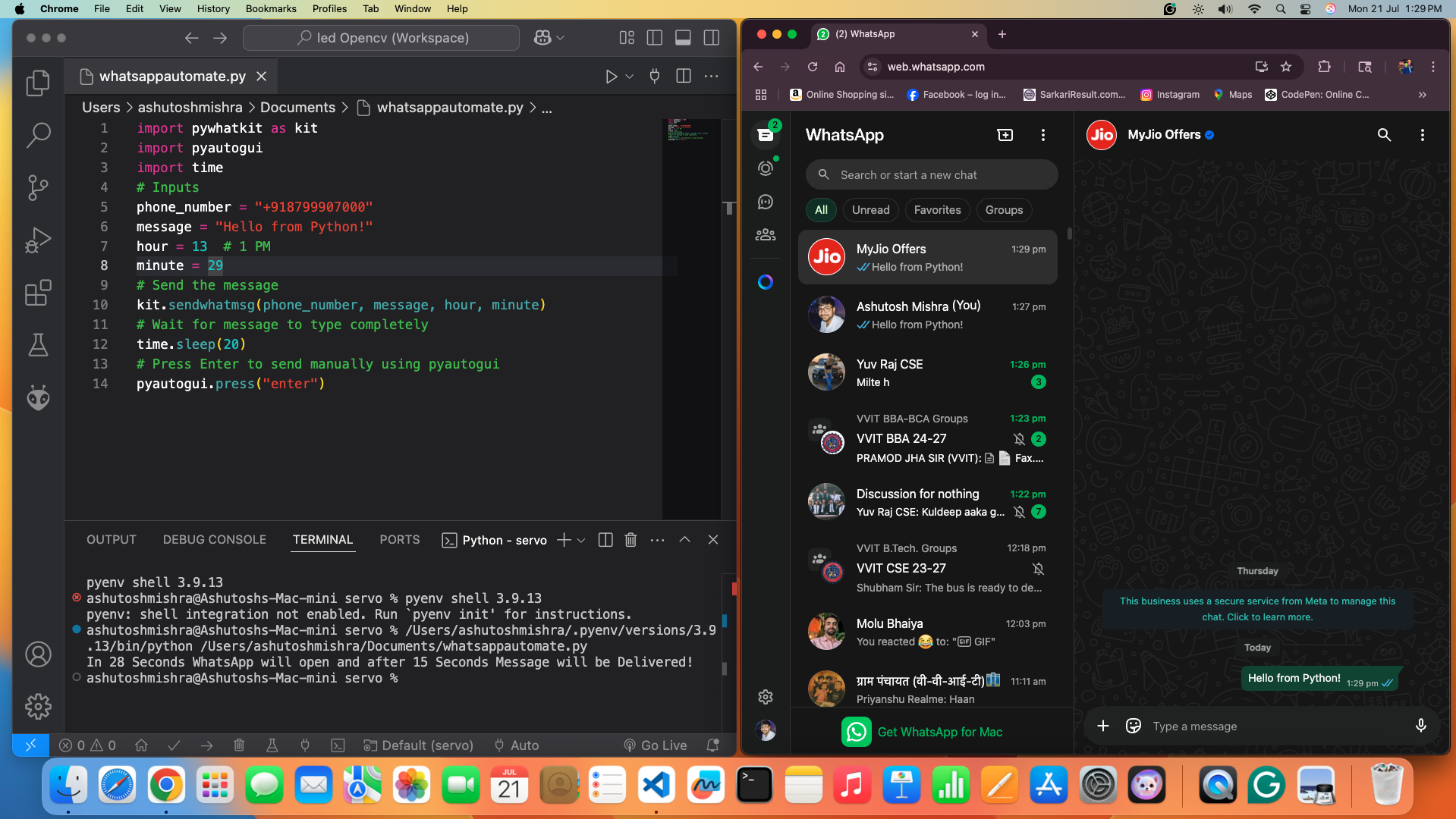Viewport: 1456px width, 819px height.
Task: Switch to the DEBUG CONSOLE tab
Action: pyautogui.click(x=215, y=540)
